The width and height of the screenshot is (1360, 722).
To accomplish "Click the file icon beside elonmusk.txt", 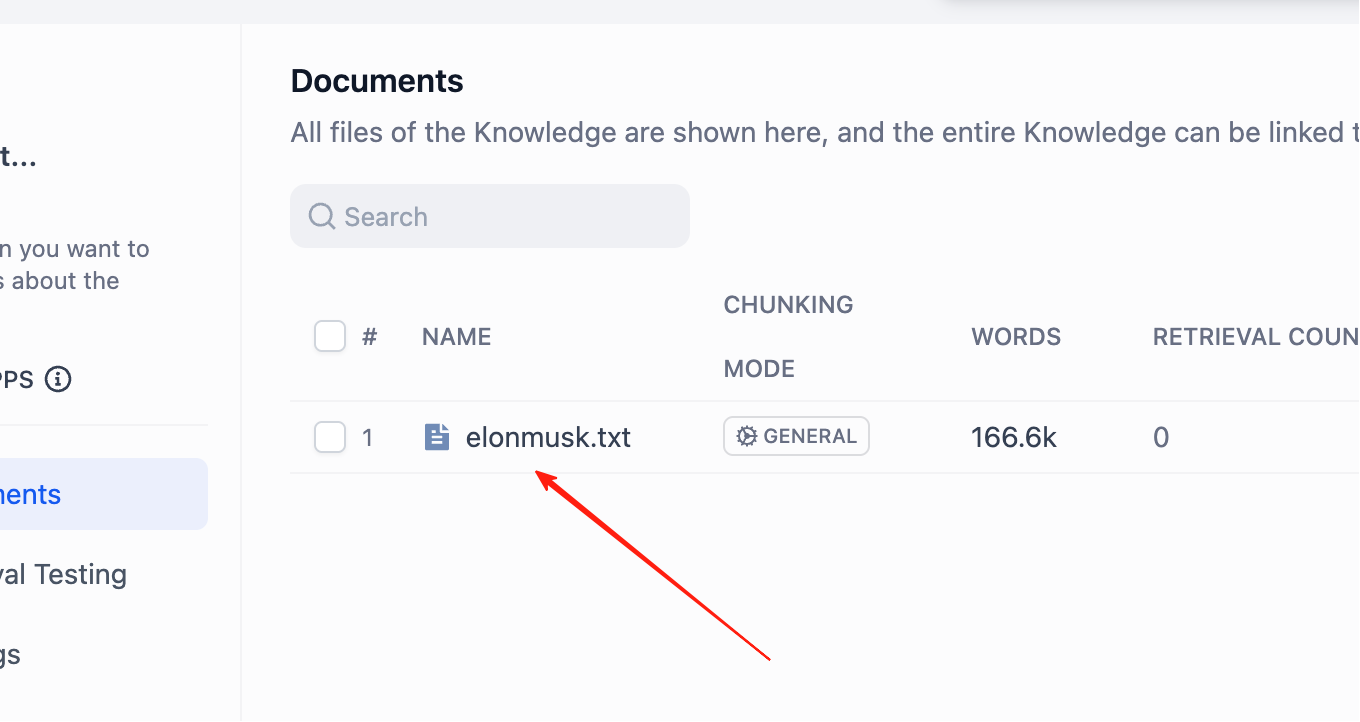I will tap(437, 437).
